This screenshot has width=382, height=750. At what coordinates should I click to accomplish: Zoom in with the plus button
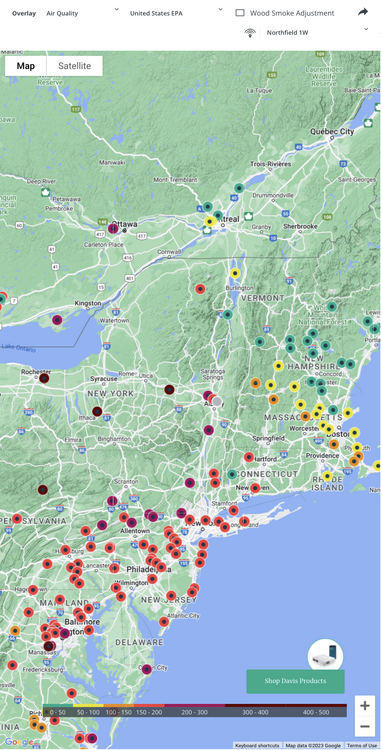click(365, 706)
